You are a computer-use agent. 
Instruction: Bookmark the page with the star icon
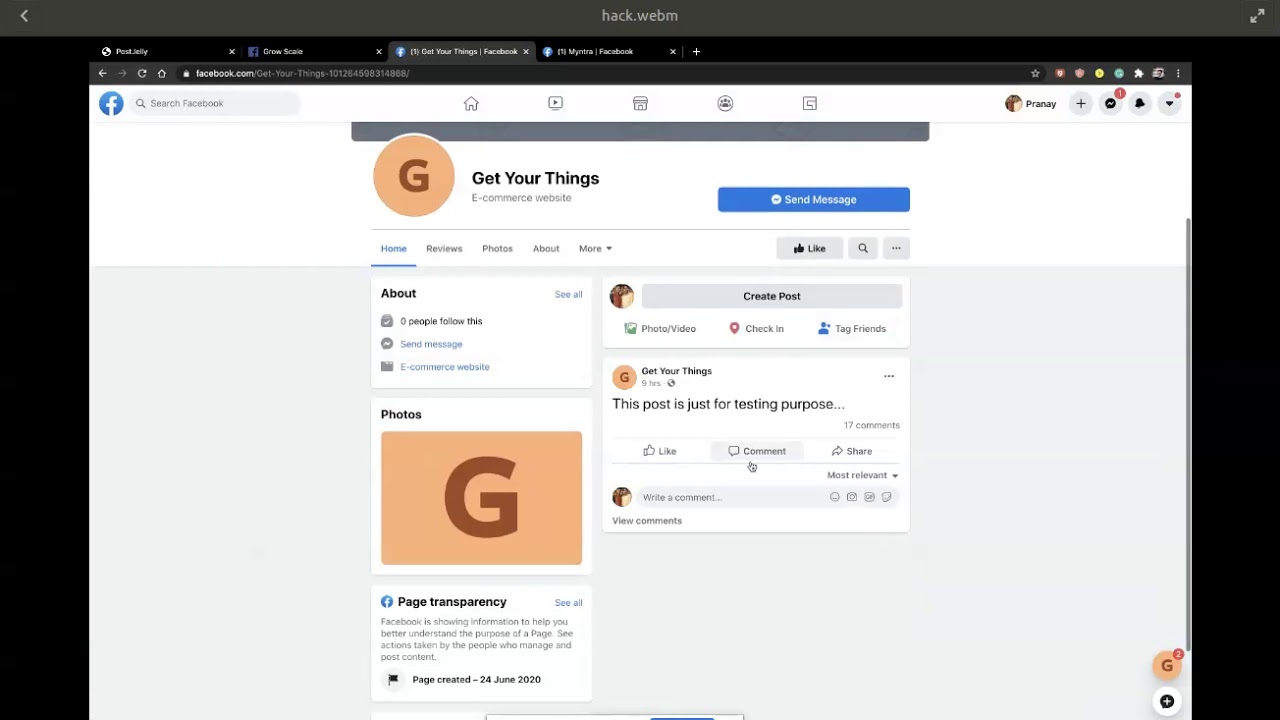tap(1035, 73)
